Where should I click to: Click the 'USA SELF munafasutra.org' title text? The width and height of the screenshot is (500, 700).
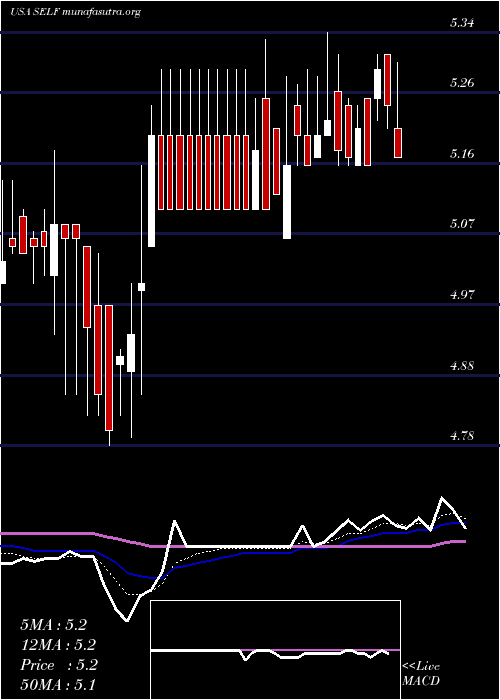pyautogui.click(x=75, y=12)
